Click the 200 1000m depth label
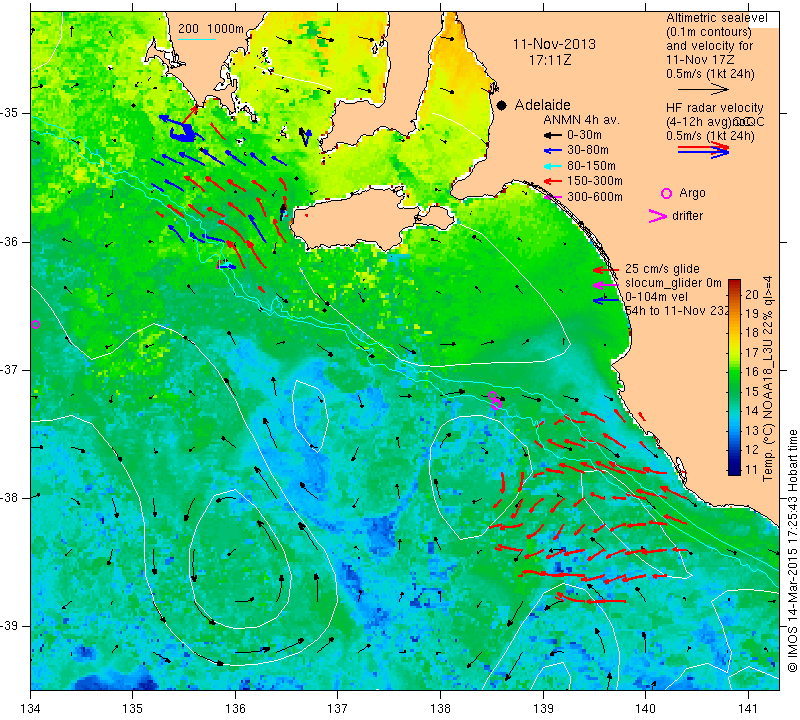Image resolution: width=800 pixels, height=720 pixels. 211,29
